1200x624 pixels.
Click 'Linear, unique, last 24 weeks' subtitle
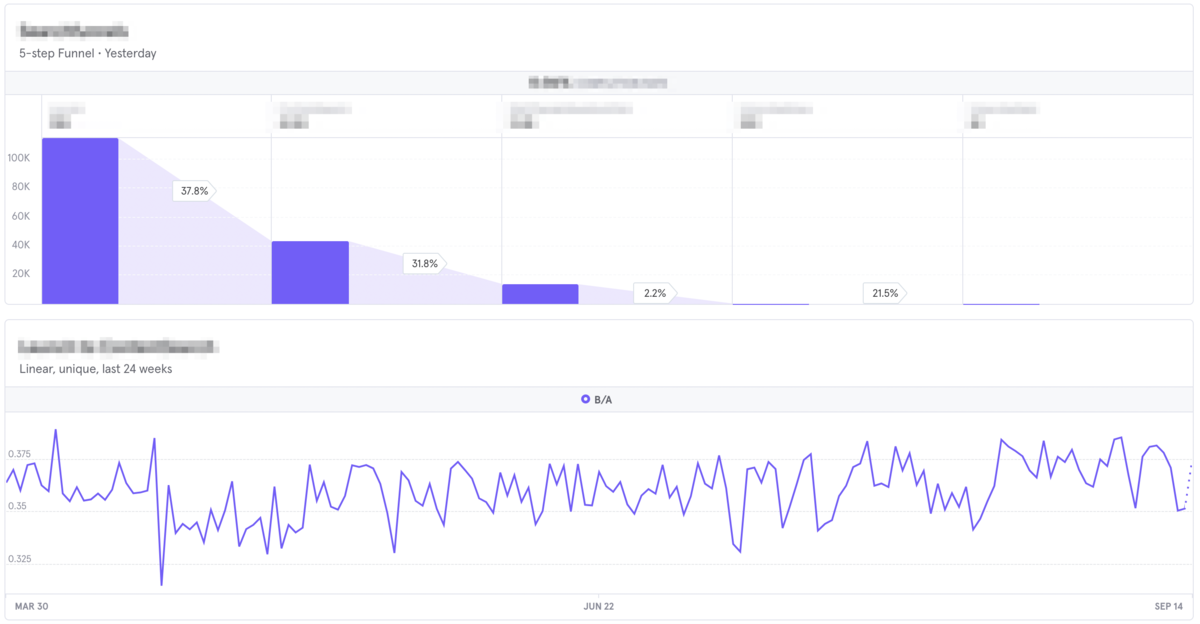pos(95,369)
